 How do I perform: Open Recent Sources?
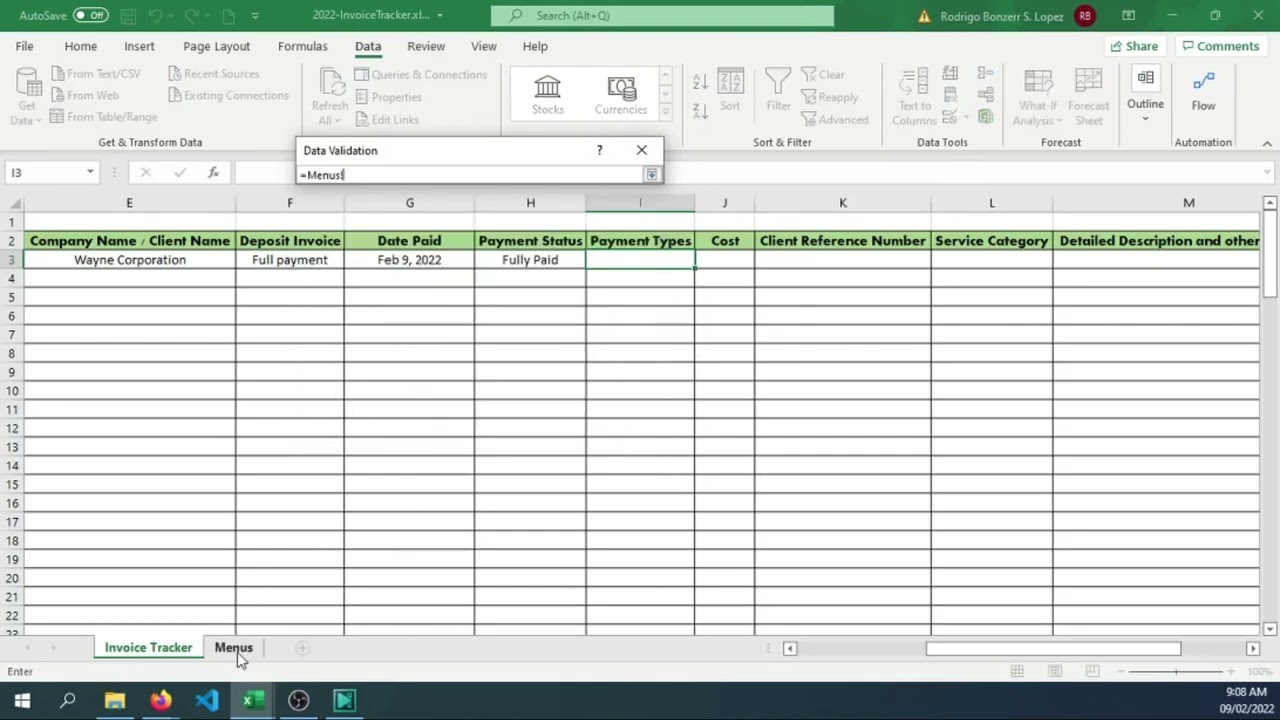pos(213,74)
